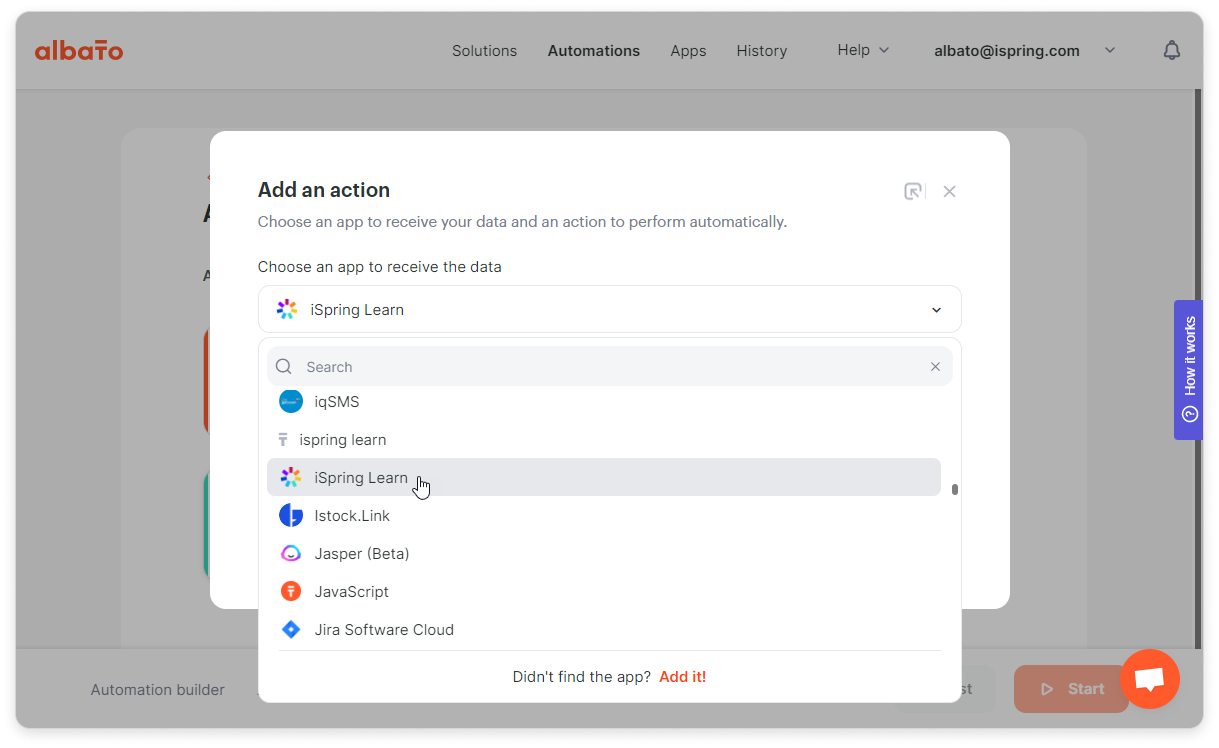Click the 'Add it!' link
The width and height of the screenshot is (1219, 748).
tap(682, 677)
